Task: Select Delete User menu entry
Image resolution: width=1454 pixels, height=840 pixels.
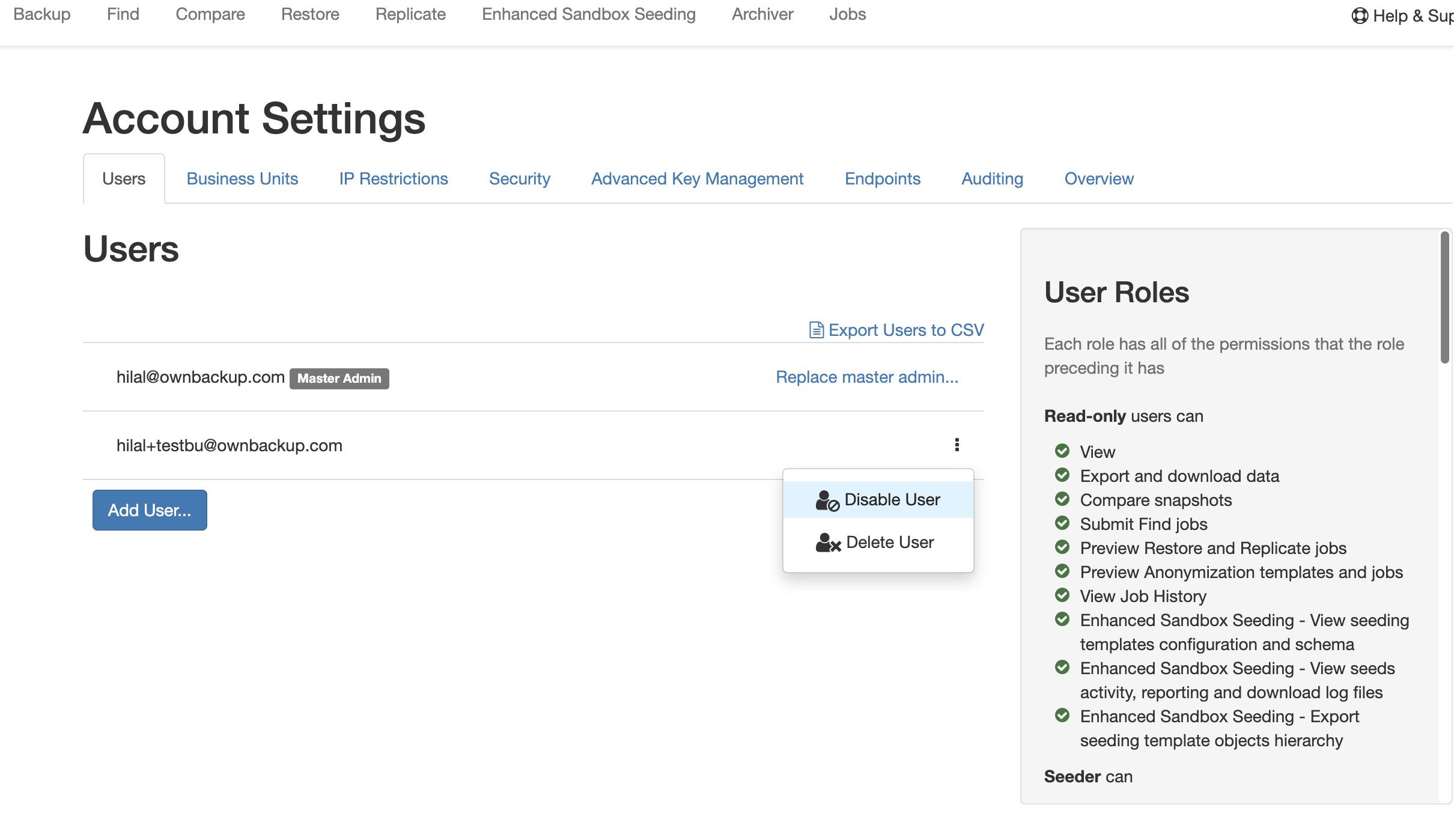Action: point(889,543)
